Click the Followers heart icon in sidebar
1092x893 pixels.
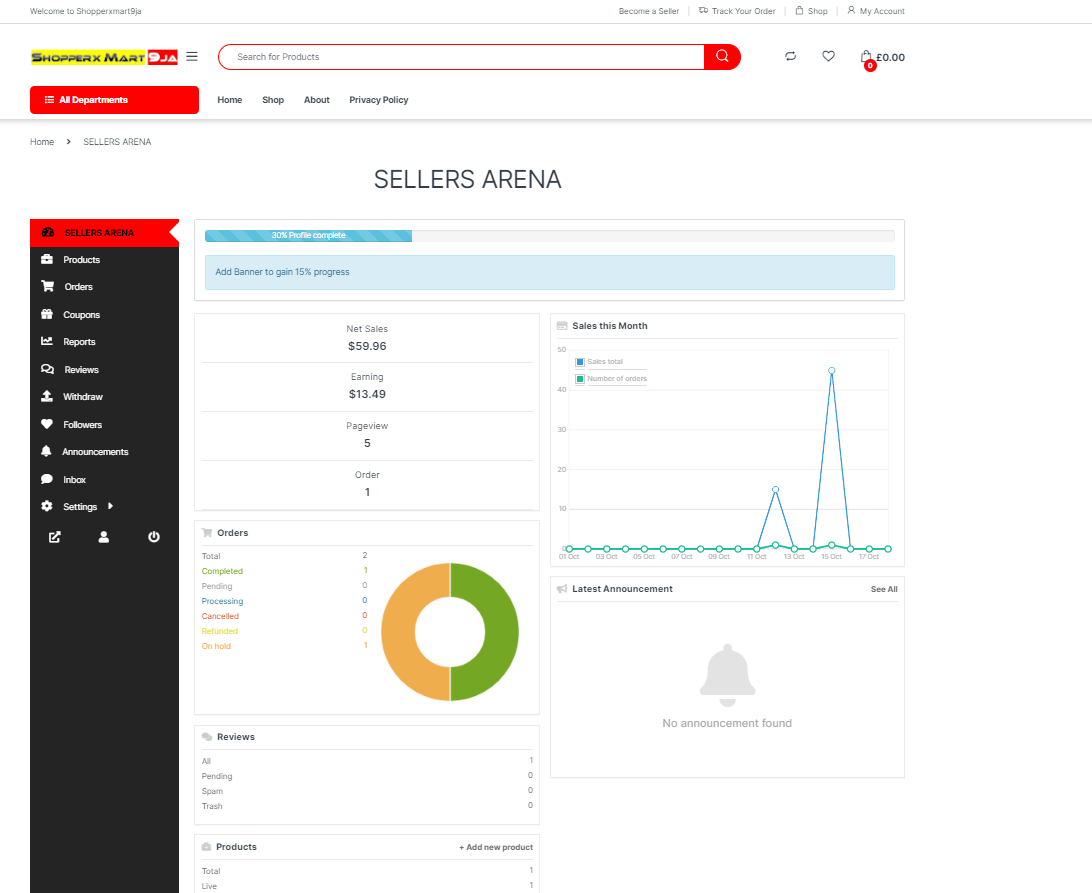tap(47, 424)
